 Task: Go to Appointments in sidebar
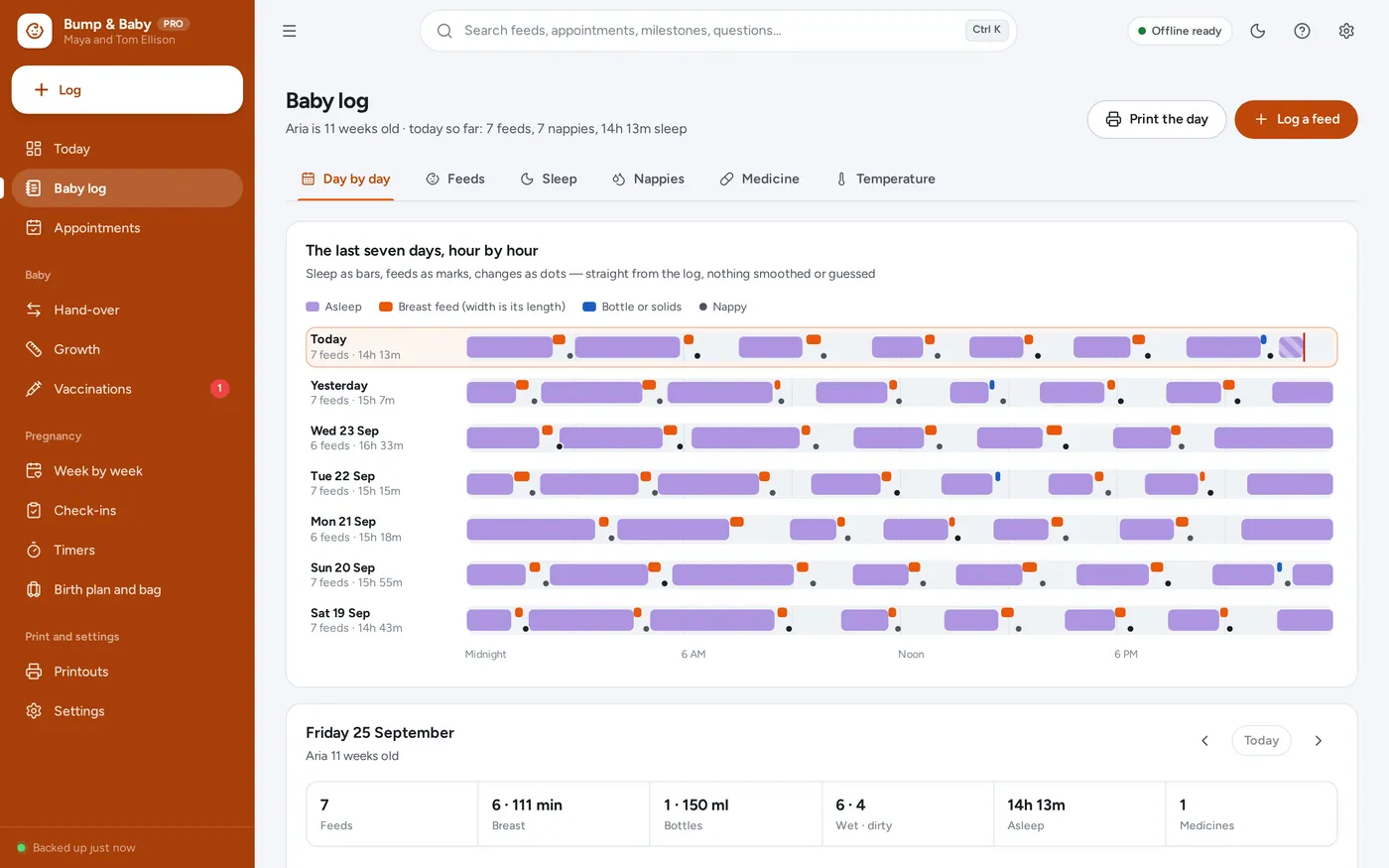click(127, 228)
